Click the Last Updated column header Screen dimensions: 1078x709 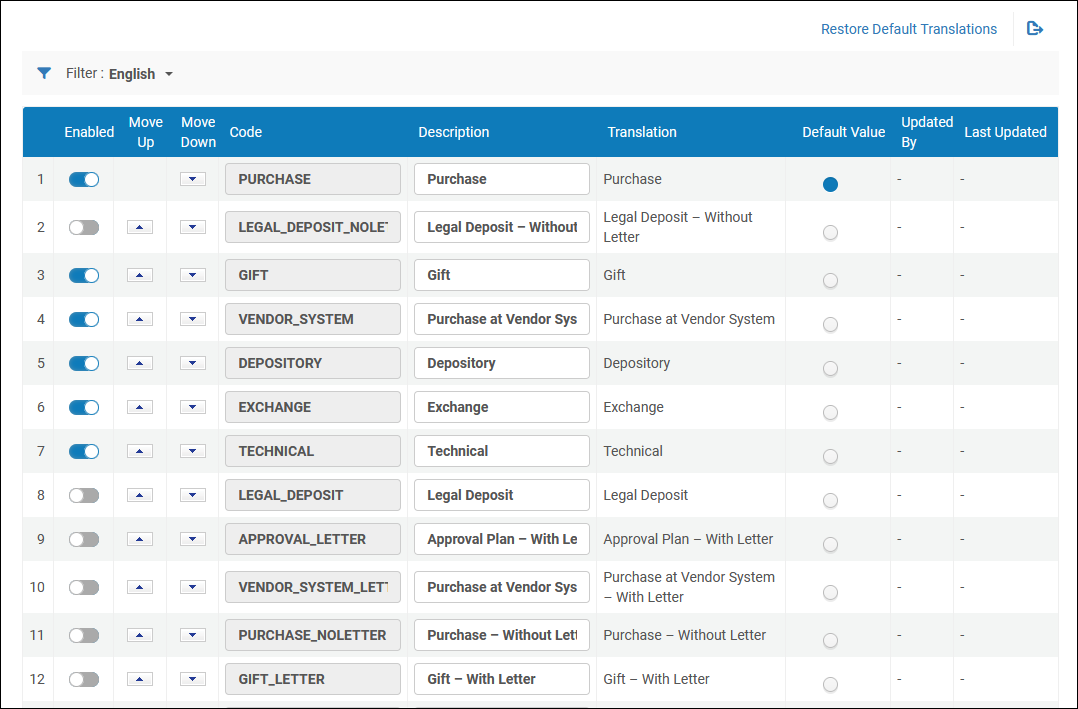click(1005, 132)
